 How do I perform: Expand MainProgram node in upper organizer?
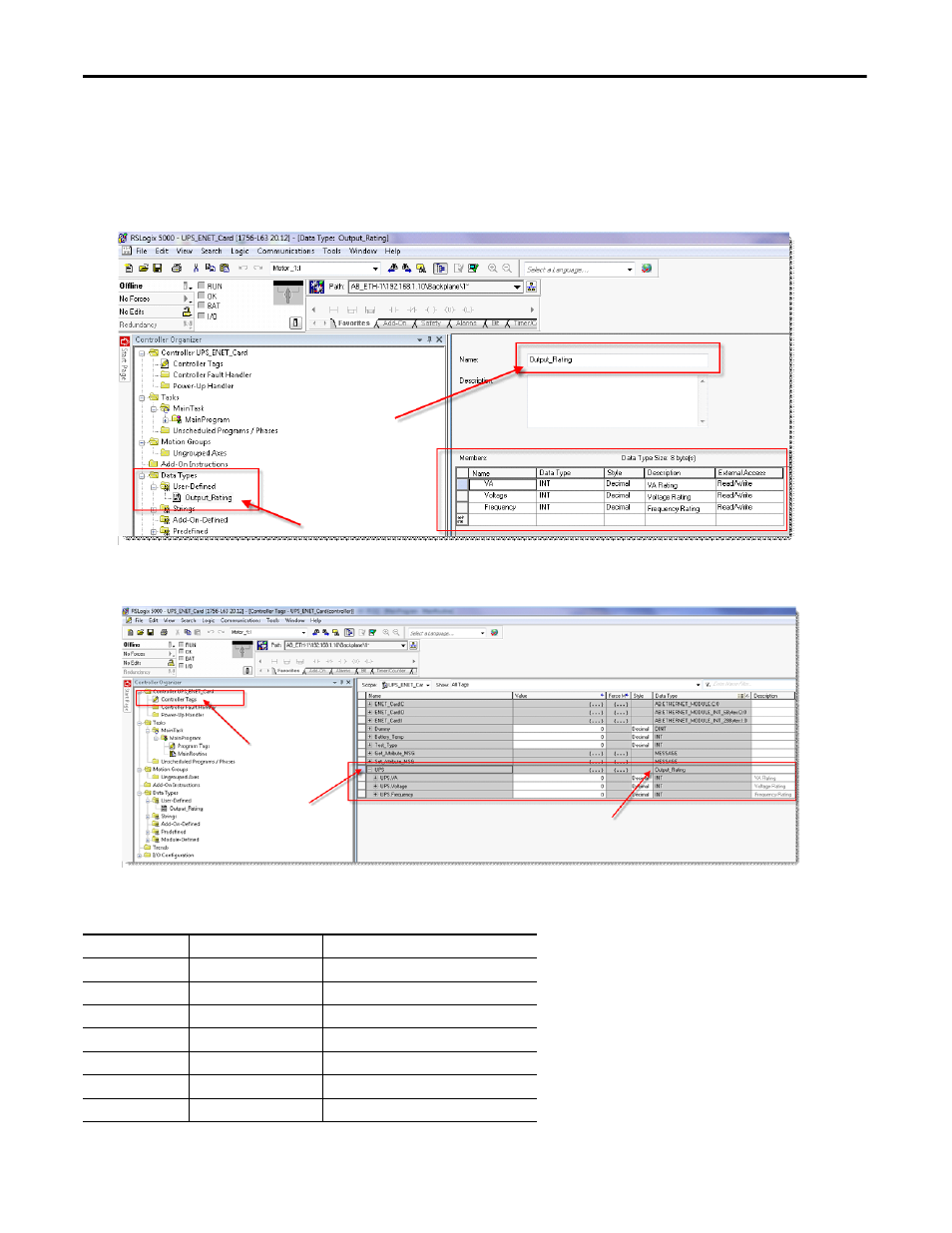pyautogui.click(x=165, y=419)
